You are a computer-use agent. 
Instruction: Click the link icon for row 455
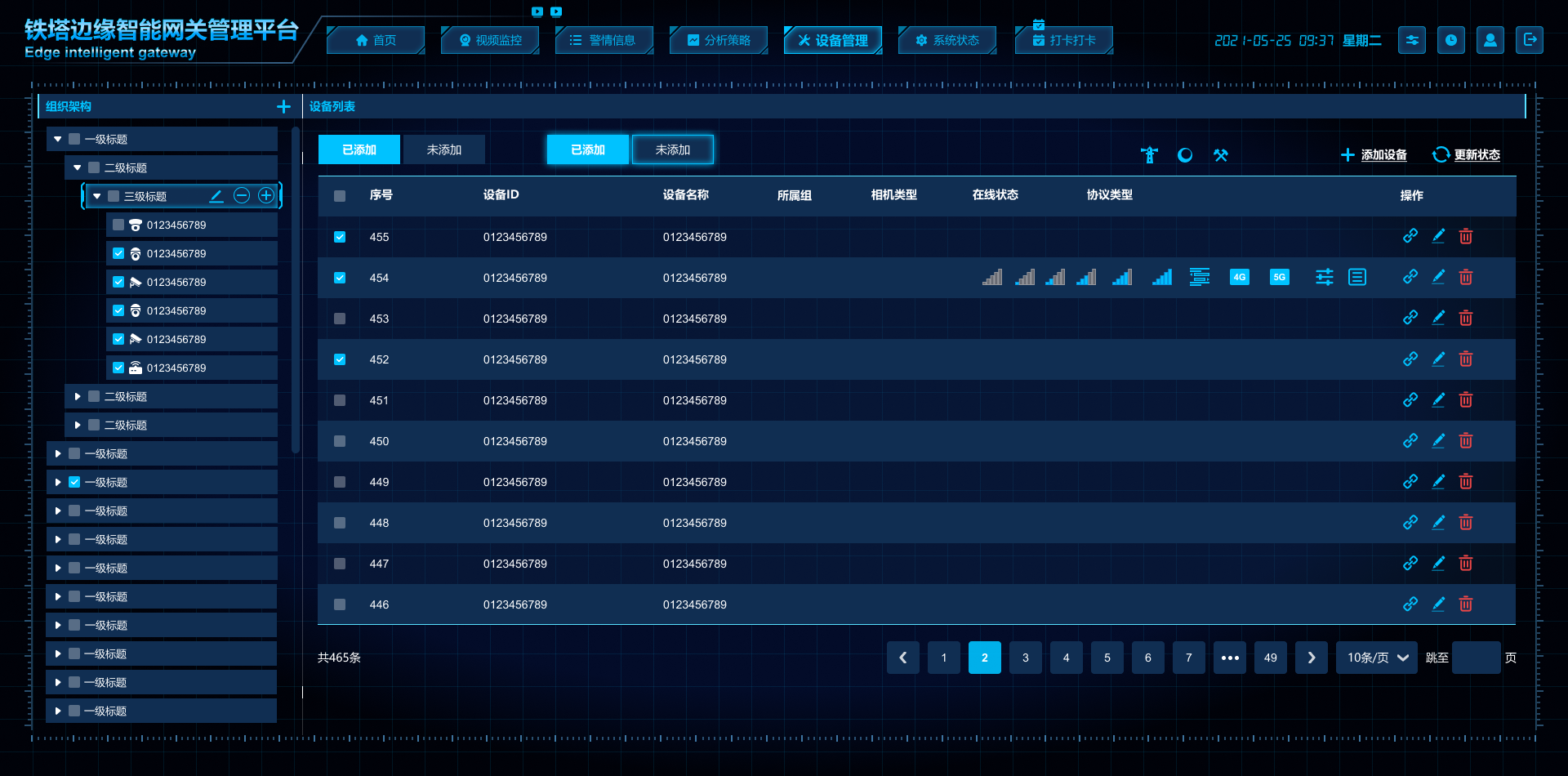point(1410,236)
